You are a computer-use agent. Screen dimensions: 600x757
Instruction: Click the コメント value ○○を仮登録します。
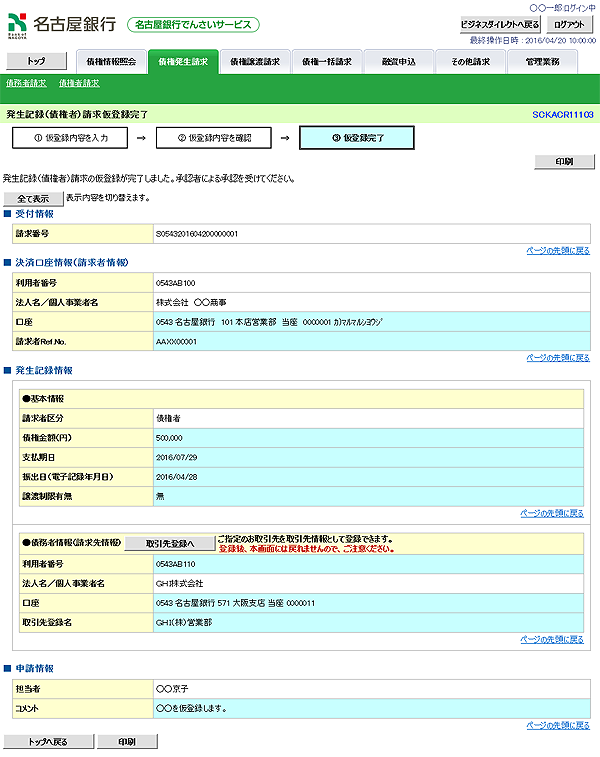(191, 709)
